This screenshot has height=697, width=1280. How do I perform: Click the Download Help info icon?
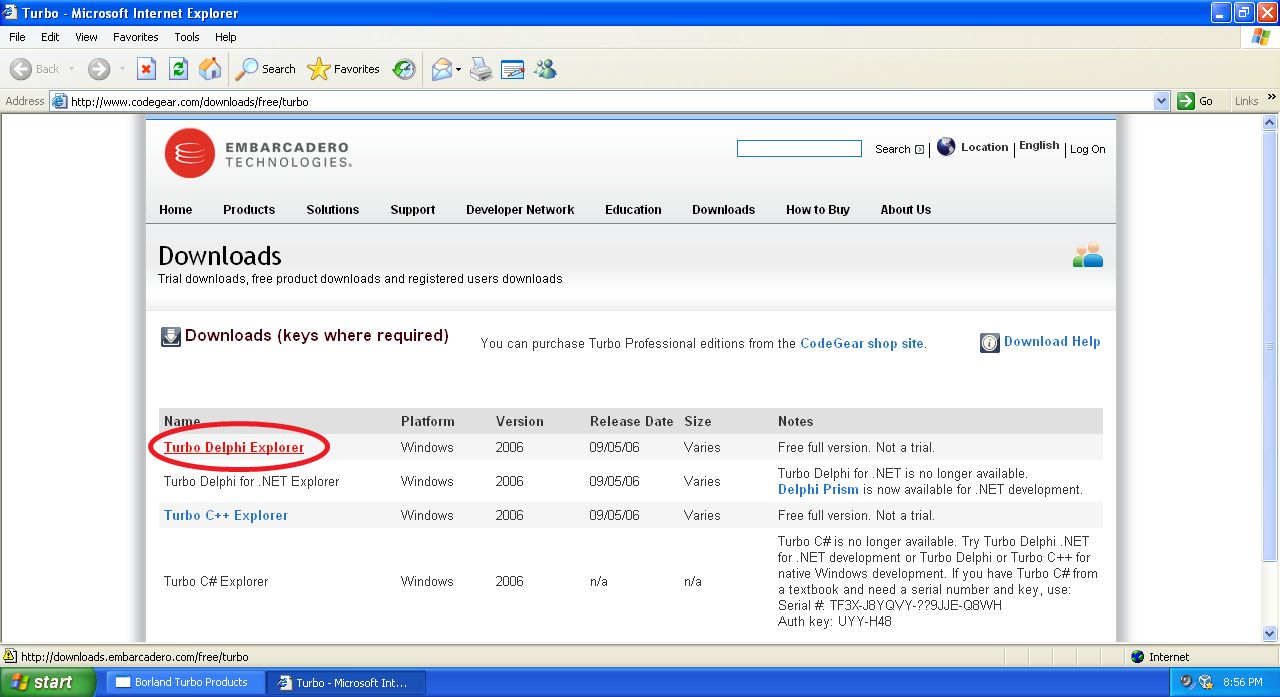point(990,343)
